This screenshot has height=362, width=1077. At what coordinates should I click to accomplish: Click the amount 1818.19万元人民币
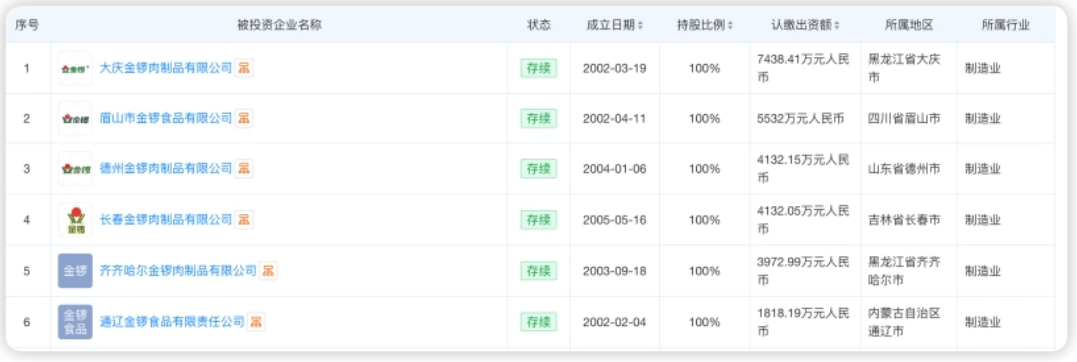pyautogui.click(x=804, y=321)
